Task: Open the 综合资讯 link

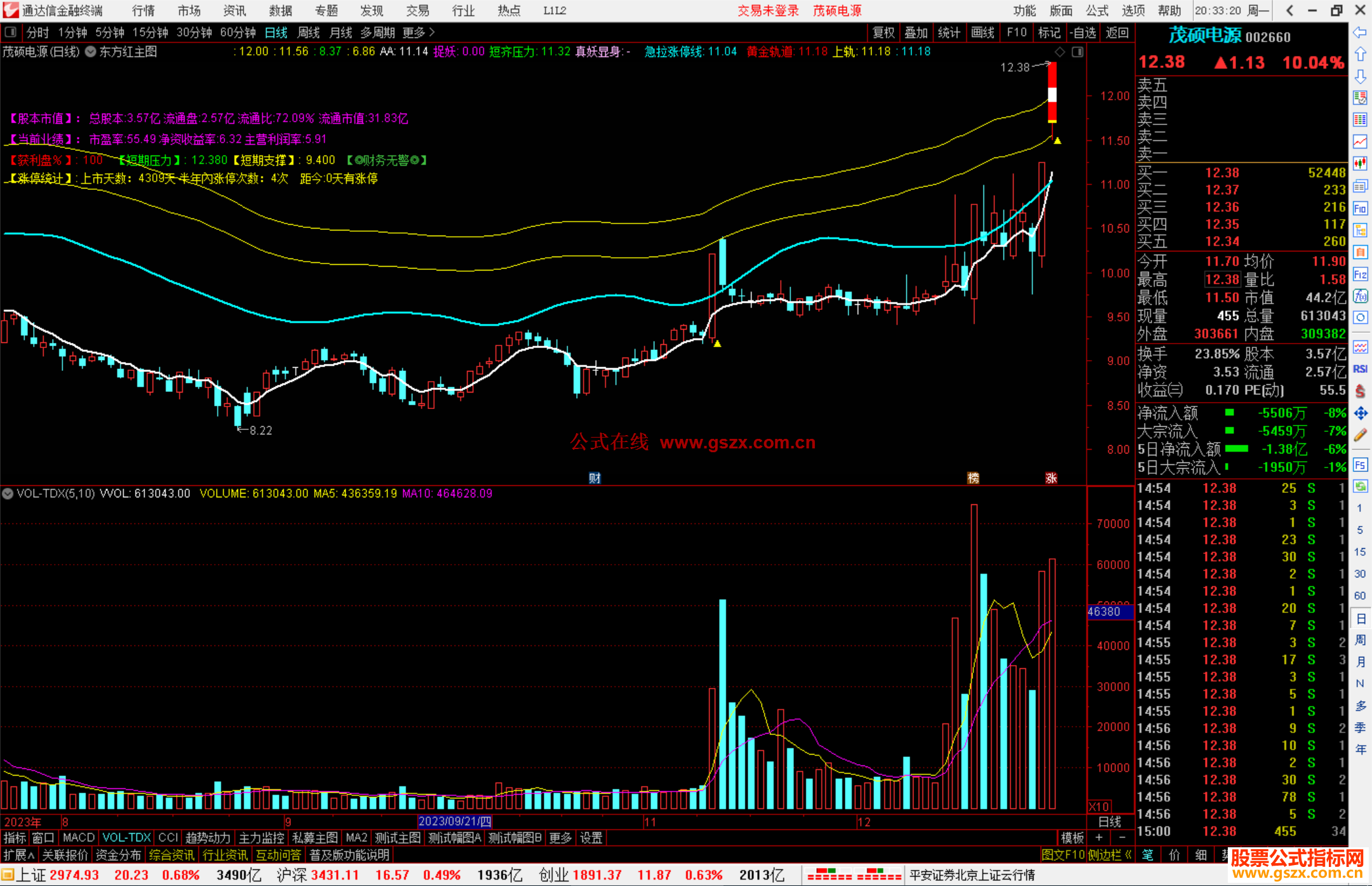Action: (171, 855)
